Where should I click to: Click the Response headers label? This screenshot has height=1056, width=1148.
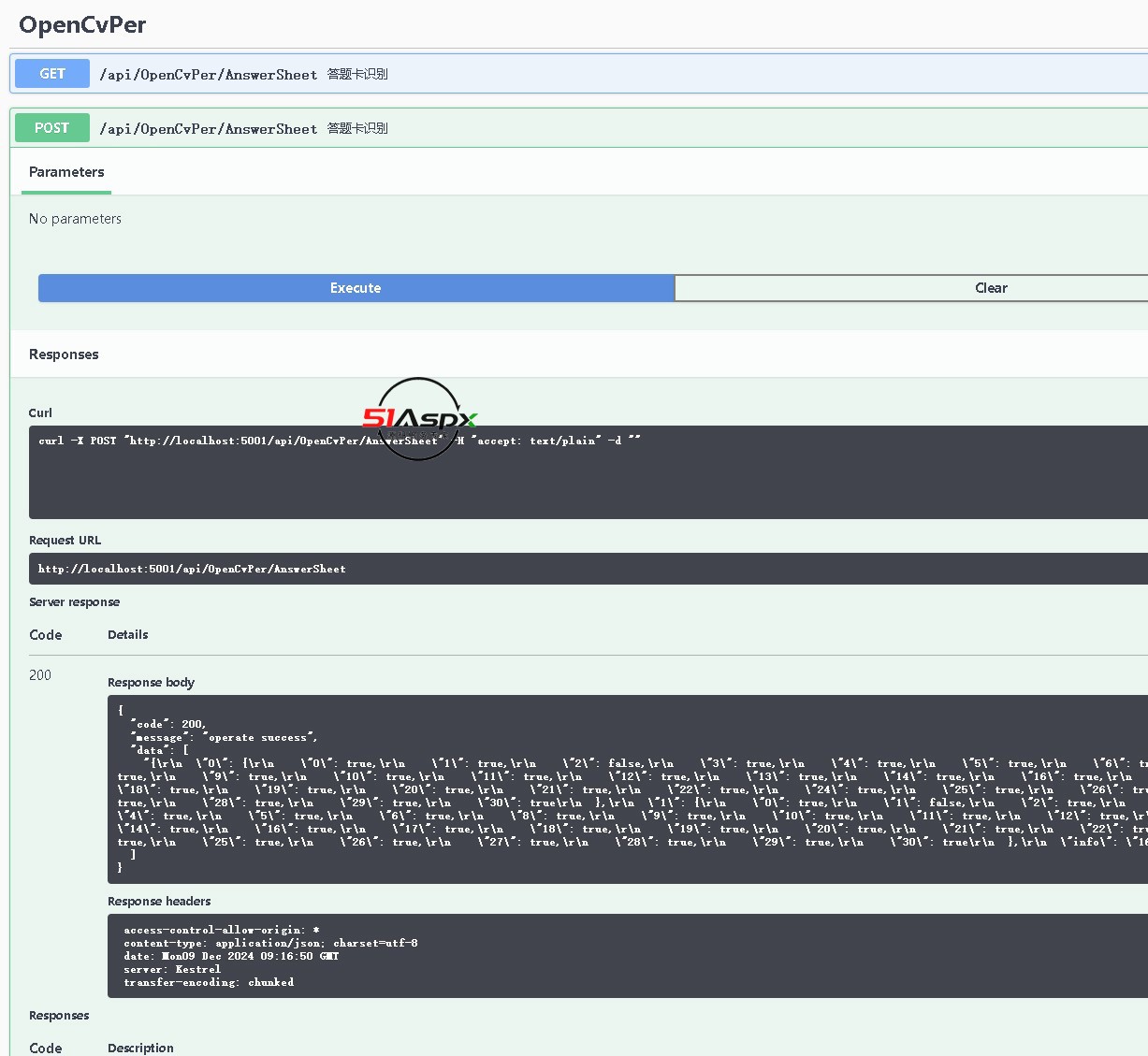click(x=159, y=902)
